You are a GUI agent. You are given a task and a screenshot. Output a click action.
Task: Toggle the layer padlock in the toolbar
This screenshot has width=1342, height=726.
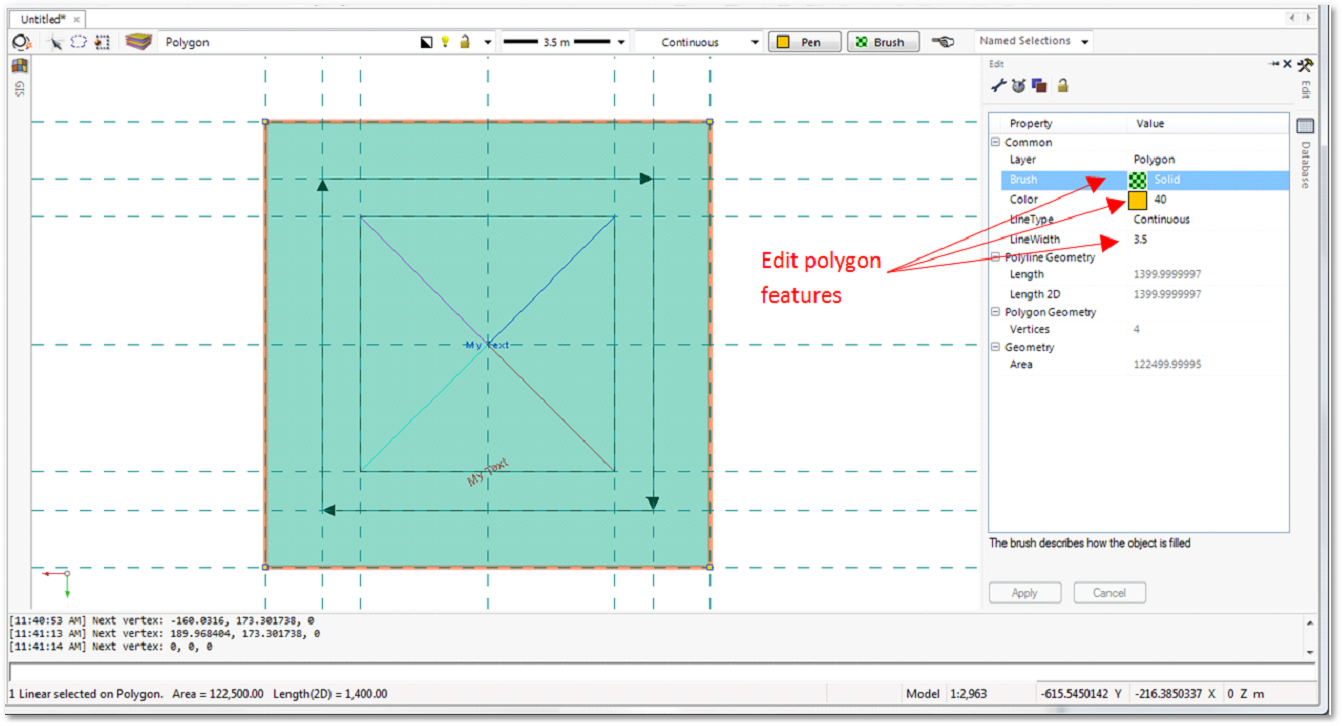[x=464, y=42]
